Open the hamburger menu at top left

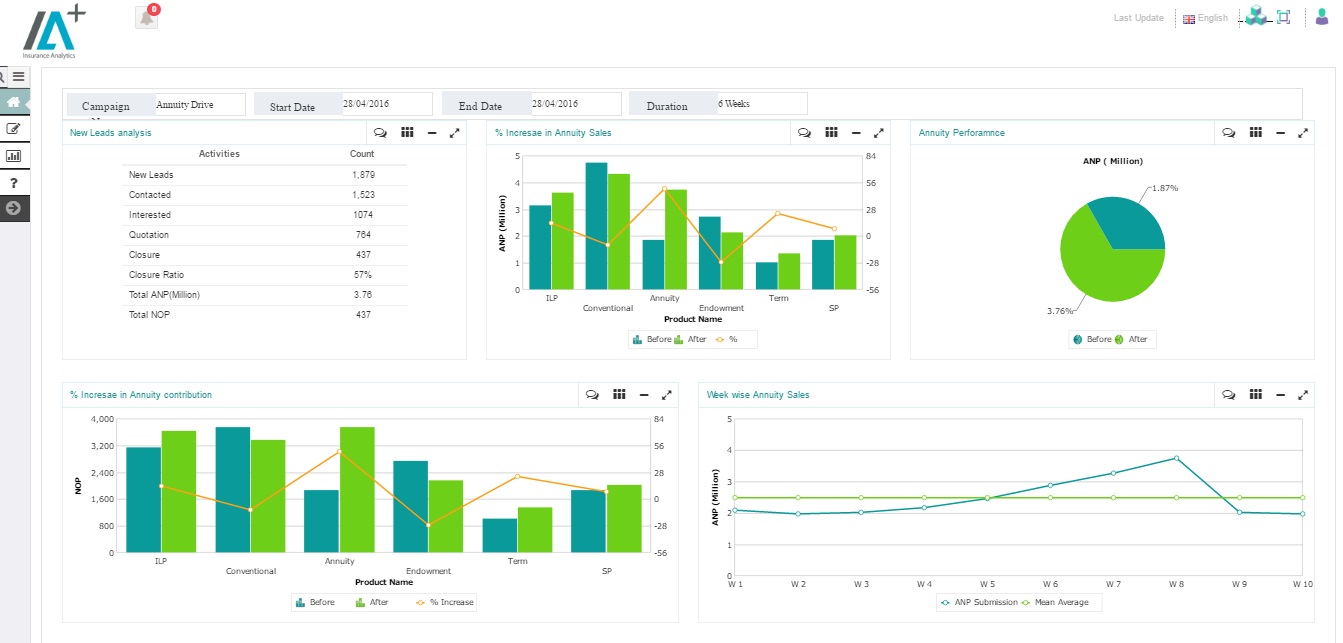tap(18, 76)
